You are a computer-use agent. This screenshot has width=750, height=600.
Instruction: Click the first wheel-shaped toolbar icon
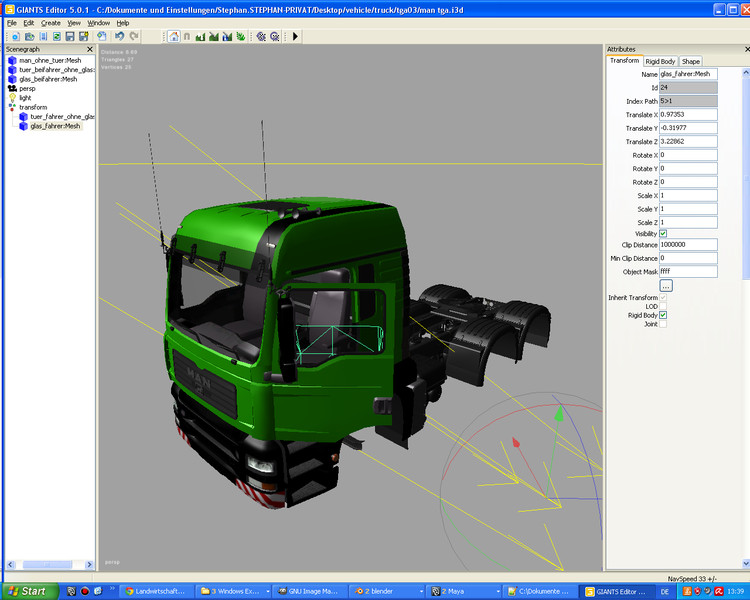261,36
